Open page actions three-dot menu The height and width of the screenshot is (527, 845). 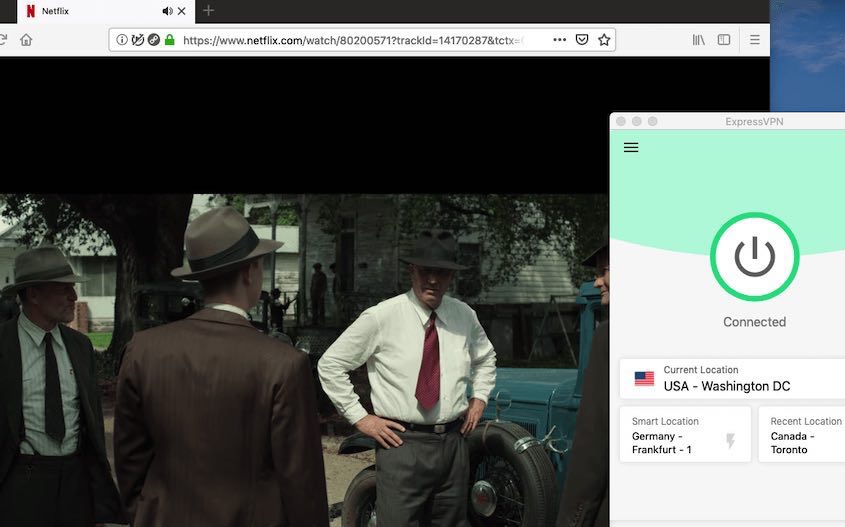tap(559, 40)
